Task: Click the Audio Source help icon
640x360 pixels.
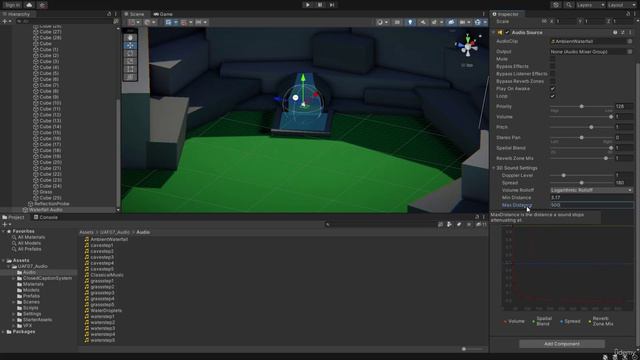Action: pos(615,32)
